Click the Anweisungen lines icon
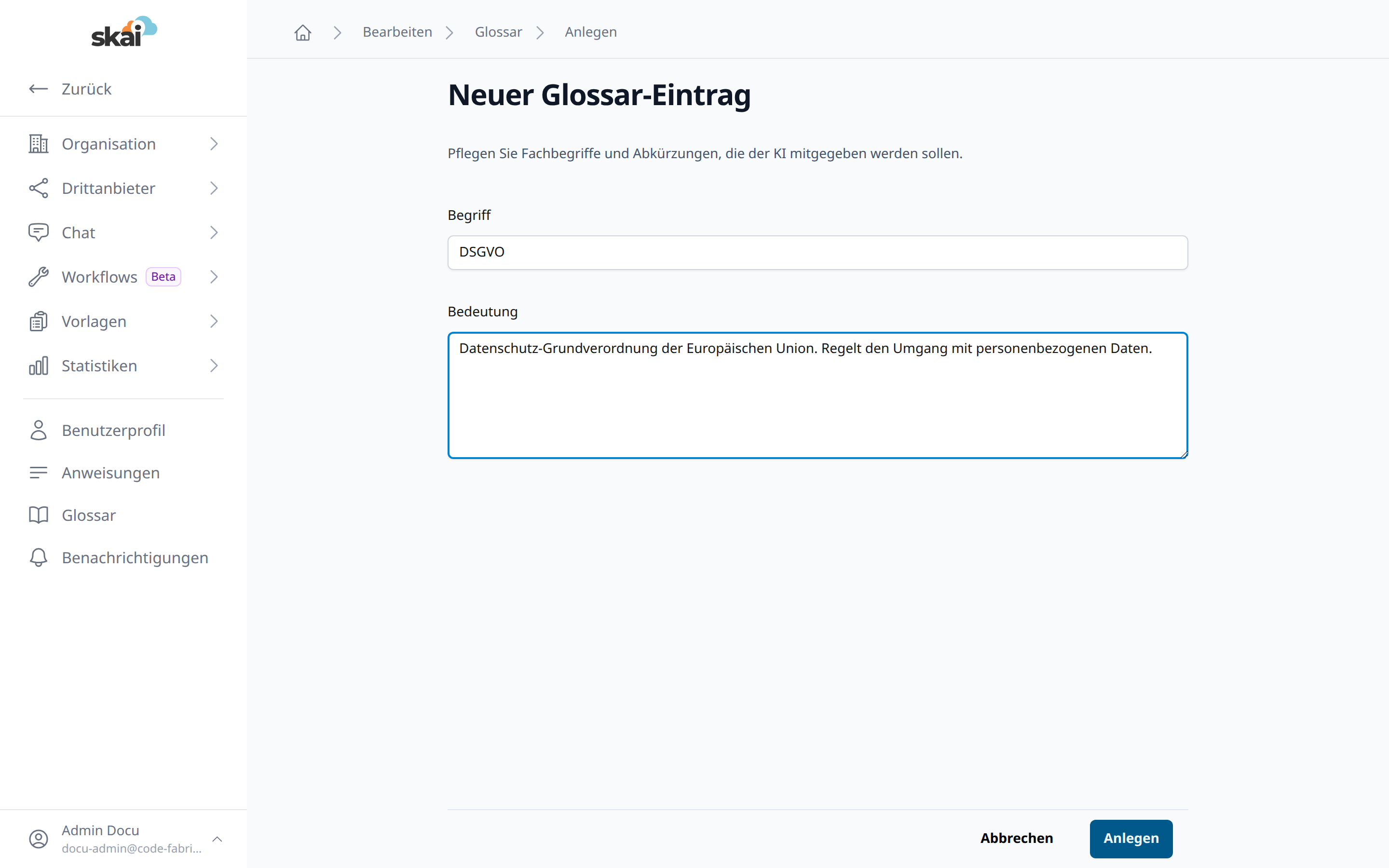Viewport: 1389px width, 868px height. [x=39, y=473]
